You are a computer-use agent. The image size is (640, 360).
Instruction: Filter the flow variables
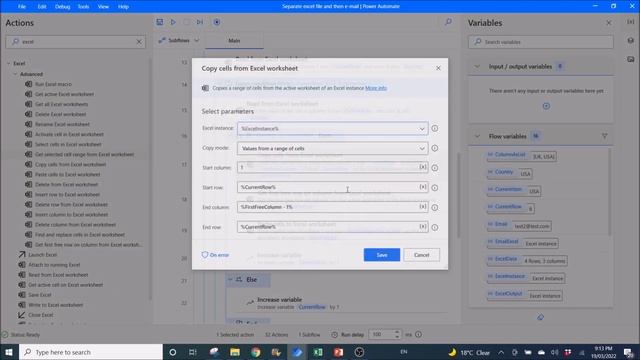tap(604, 136)
